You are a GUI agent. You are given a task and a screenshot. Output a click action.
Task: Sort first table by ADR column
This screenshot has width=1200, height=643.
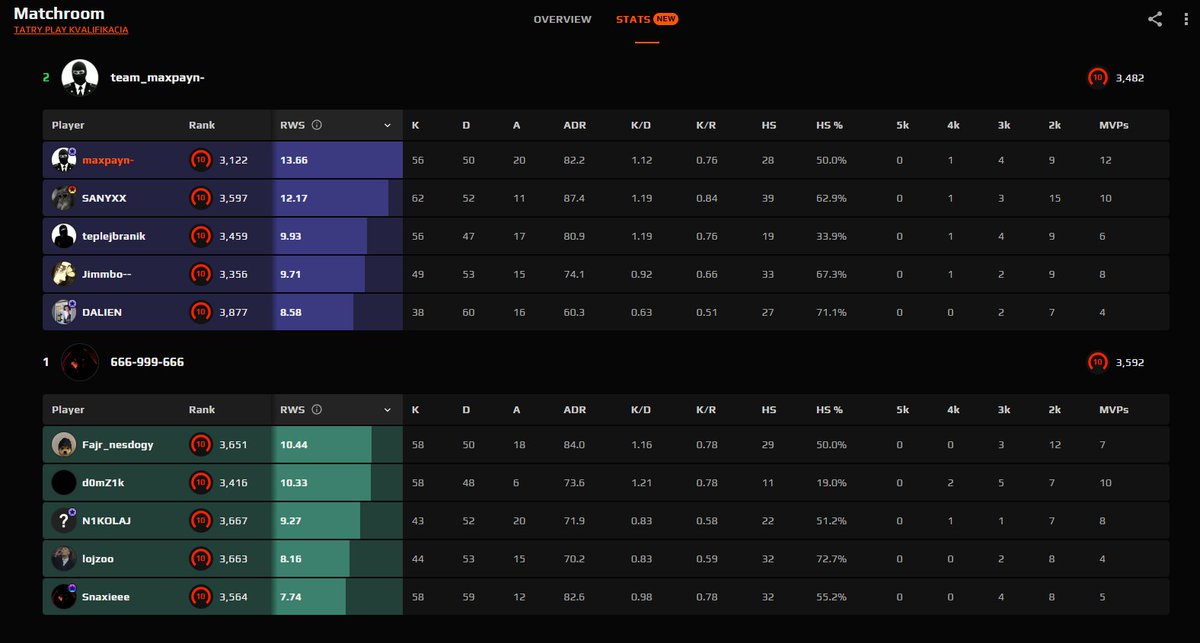[x=574, y=125]
